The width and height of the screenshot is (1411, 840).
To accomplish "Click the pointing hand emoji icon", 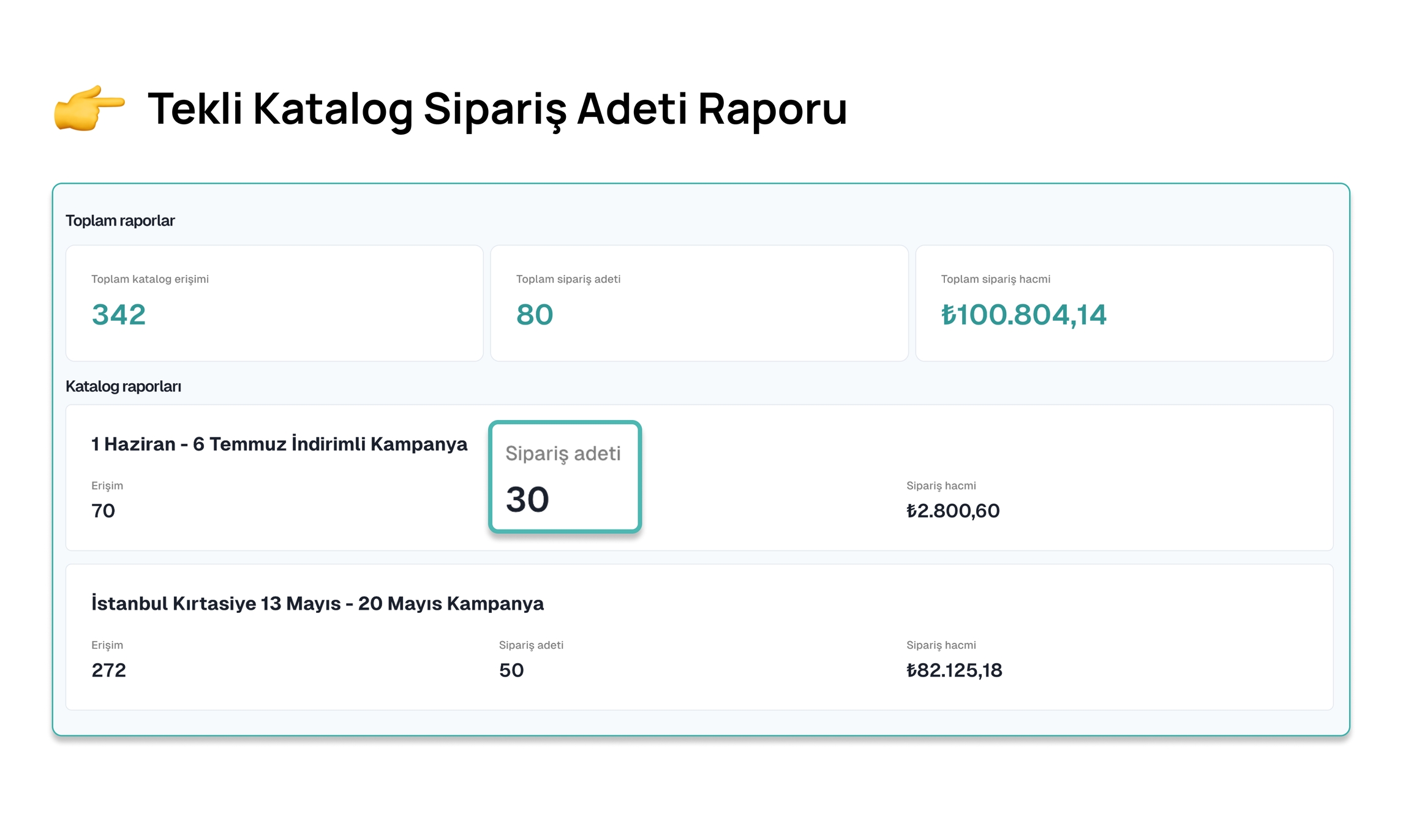I will pyautogui.click(x=89, y=108).
